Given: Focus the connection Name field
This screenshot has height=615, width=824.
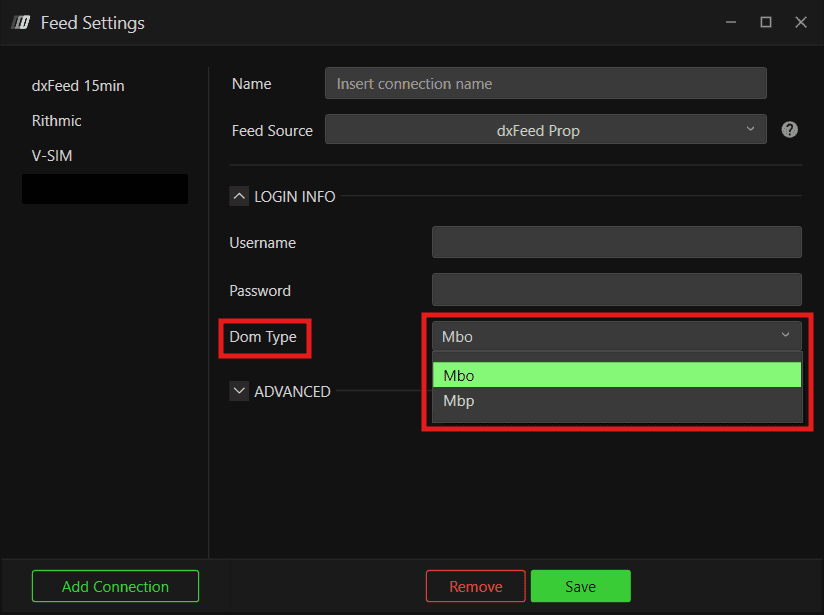Looking at the screenshot, I should [x=545, y=83].
